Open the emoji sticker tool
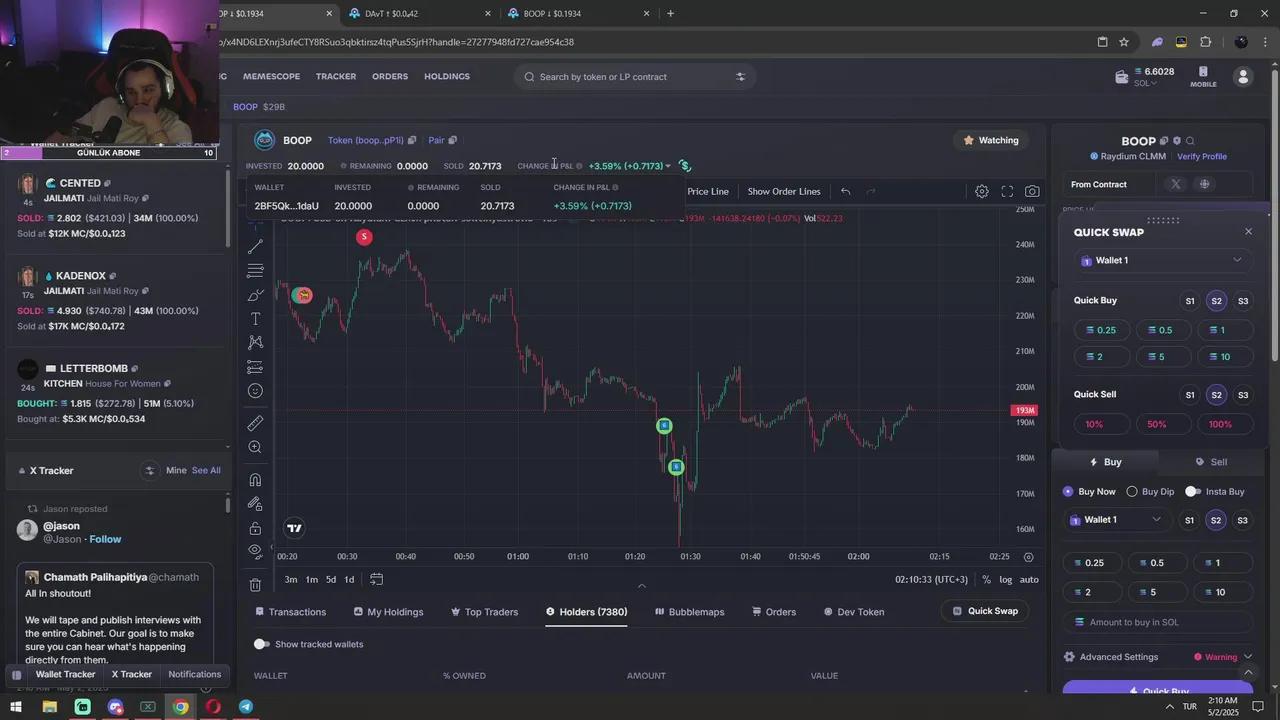Image resolution: width=1280 pixels, height=720 pixels. pos(255,391)
